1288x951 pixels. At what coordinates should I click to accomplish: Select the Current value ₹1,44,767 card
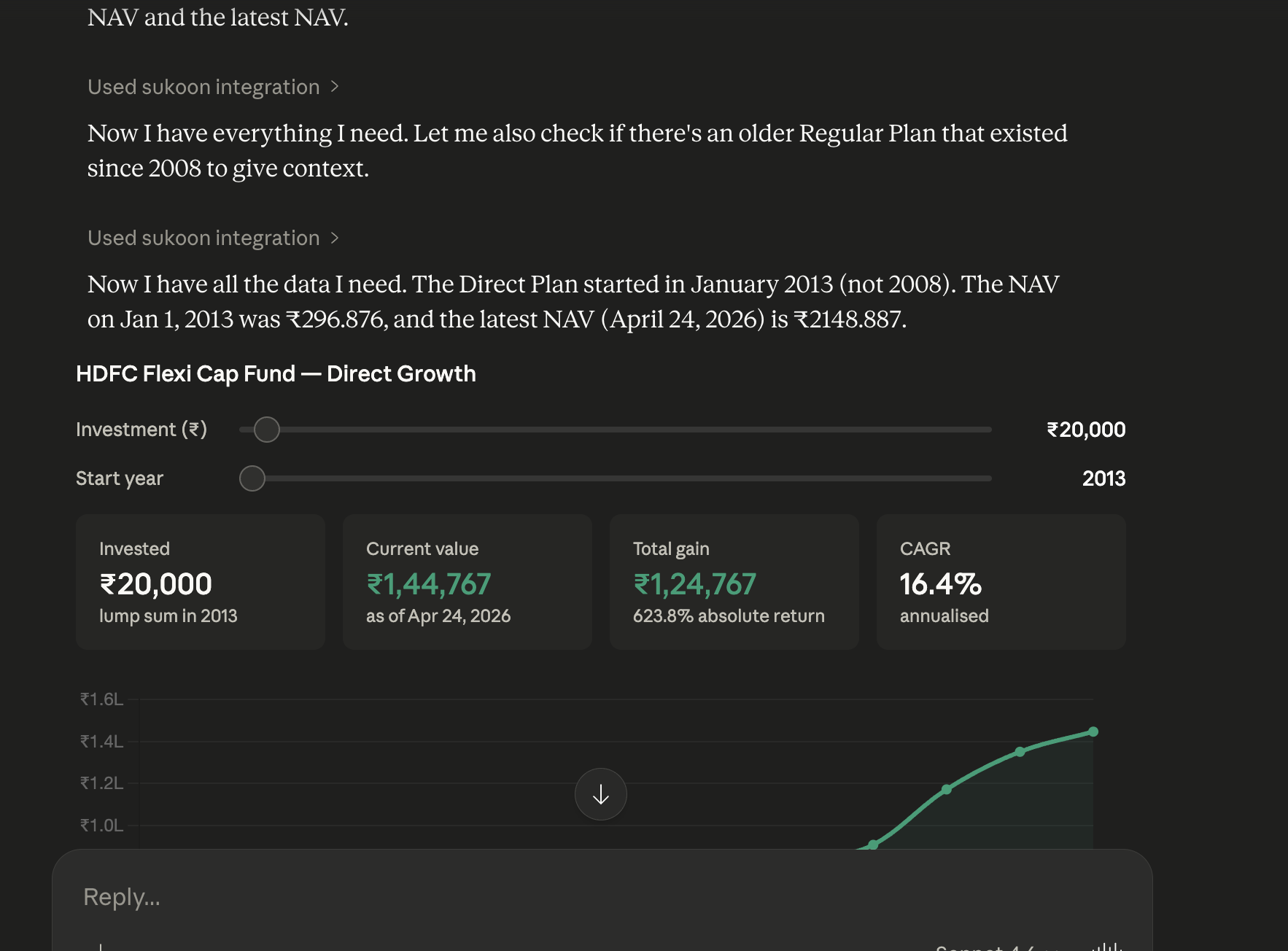click(x=468, y=582)
